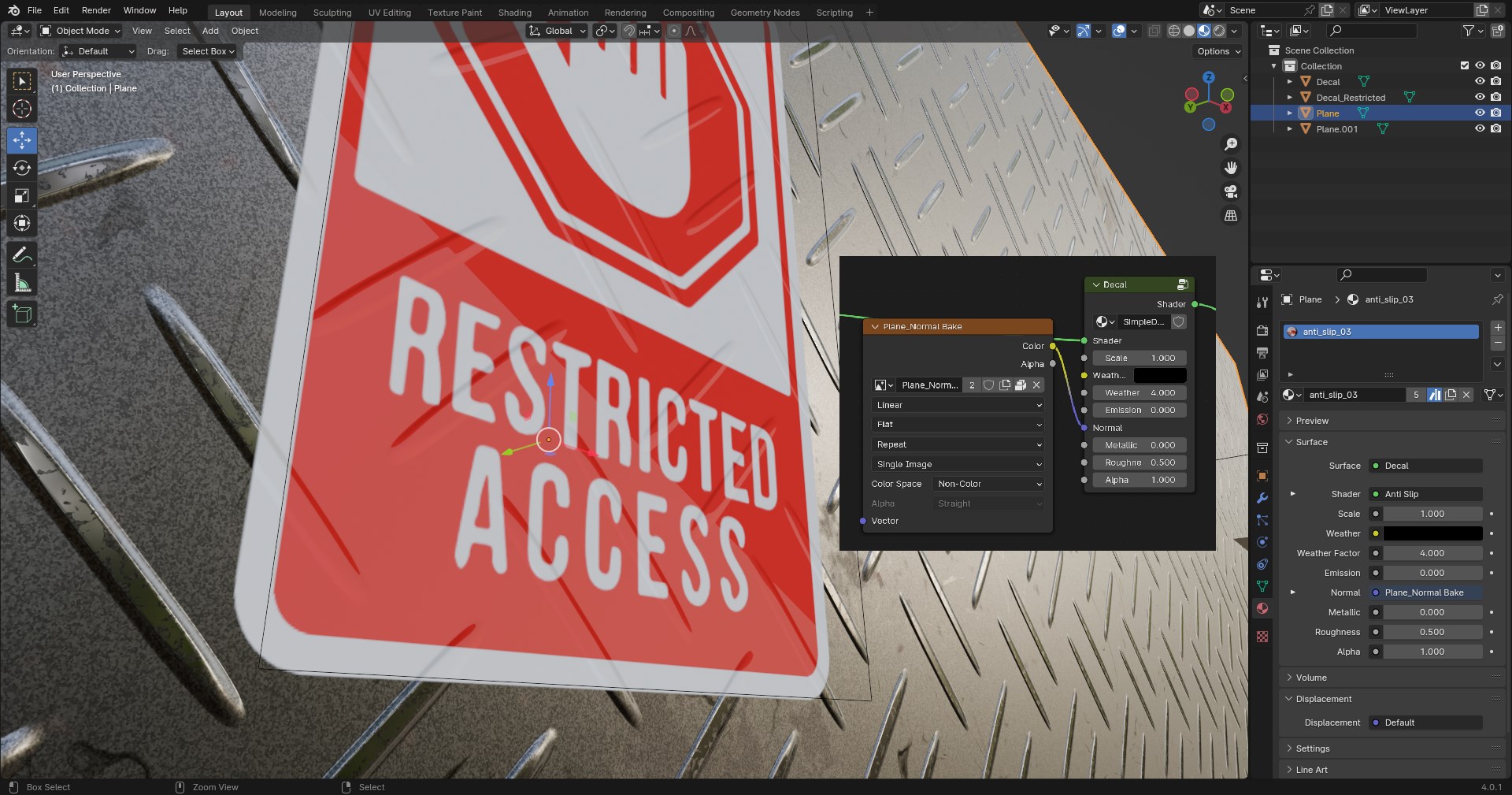Activate the Annotate tool
The height and width of the screenshot is (795, 1512).
[x=21, y=254]
